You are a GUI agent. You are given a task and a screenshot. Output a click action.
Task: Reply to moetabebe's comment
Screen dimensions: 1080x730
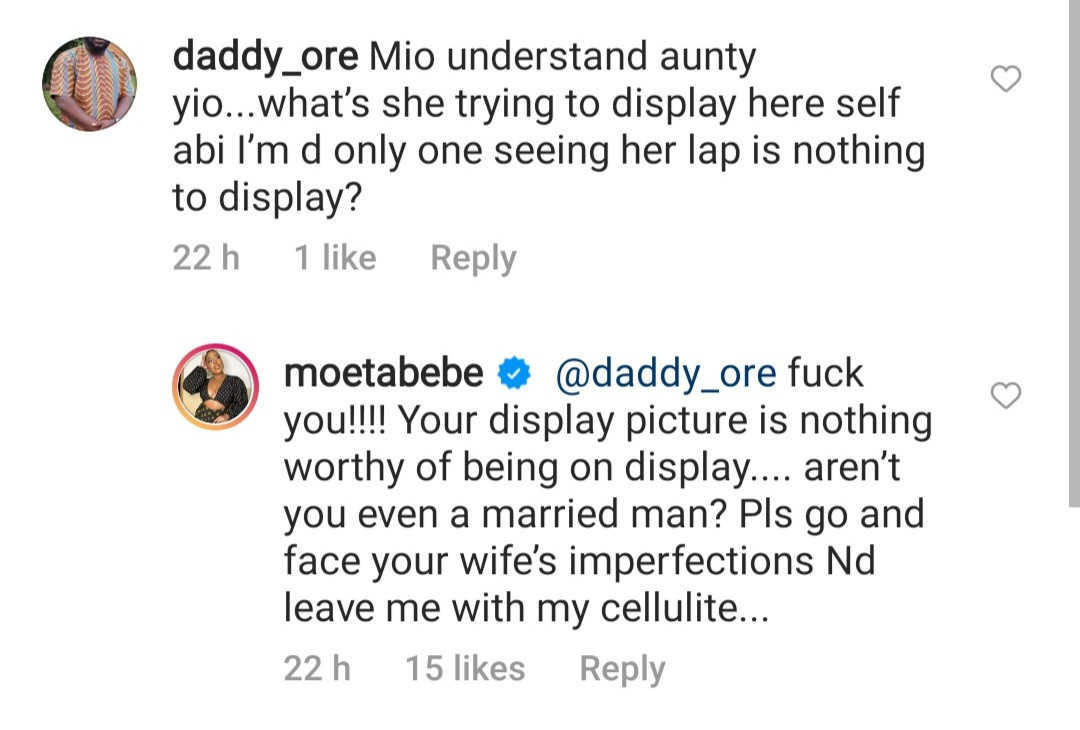[622, 668]
